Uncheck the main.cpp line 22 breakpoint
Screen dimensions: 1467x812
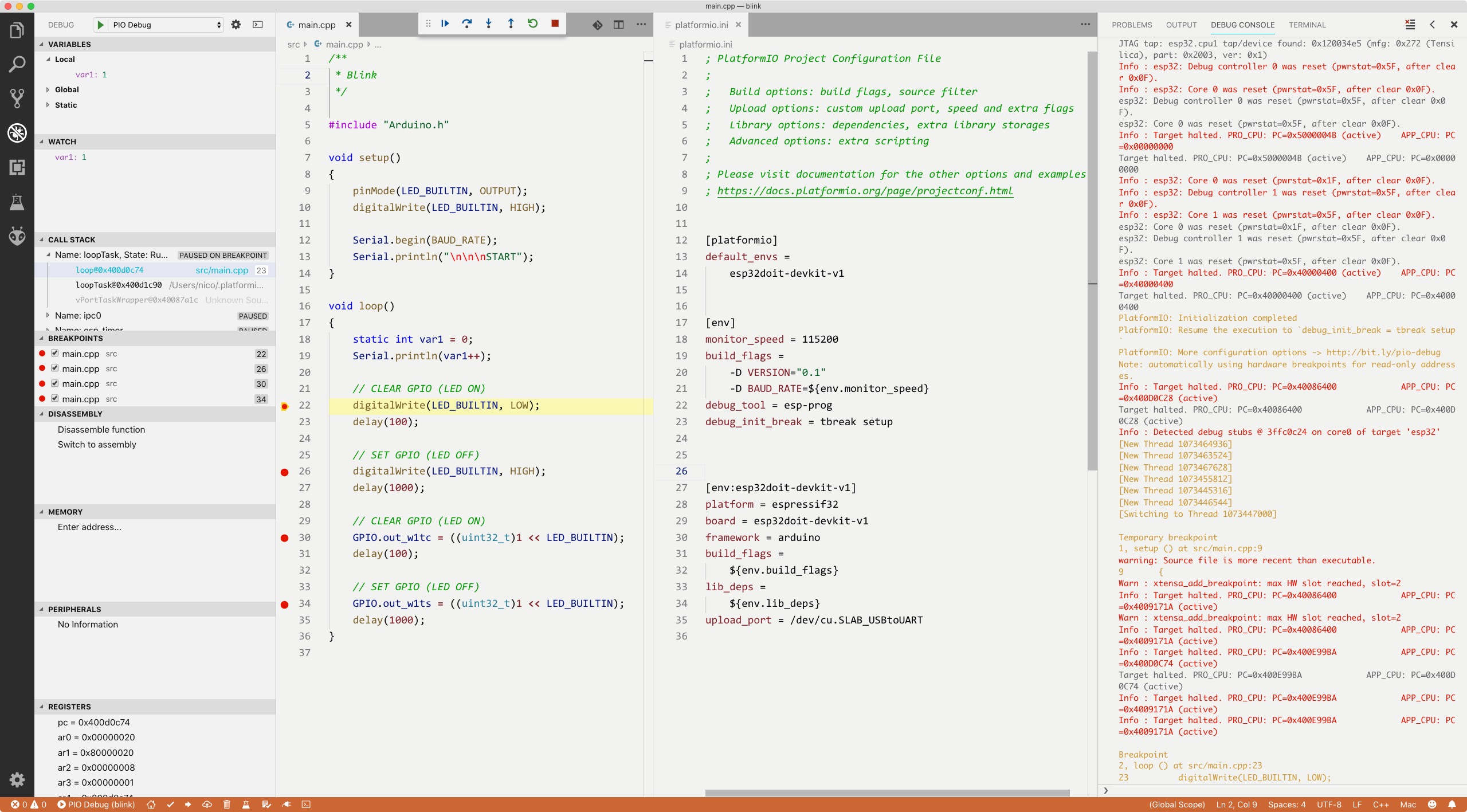(55, 354)
